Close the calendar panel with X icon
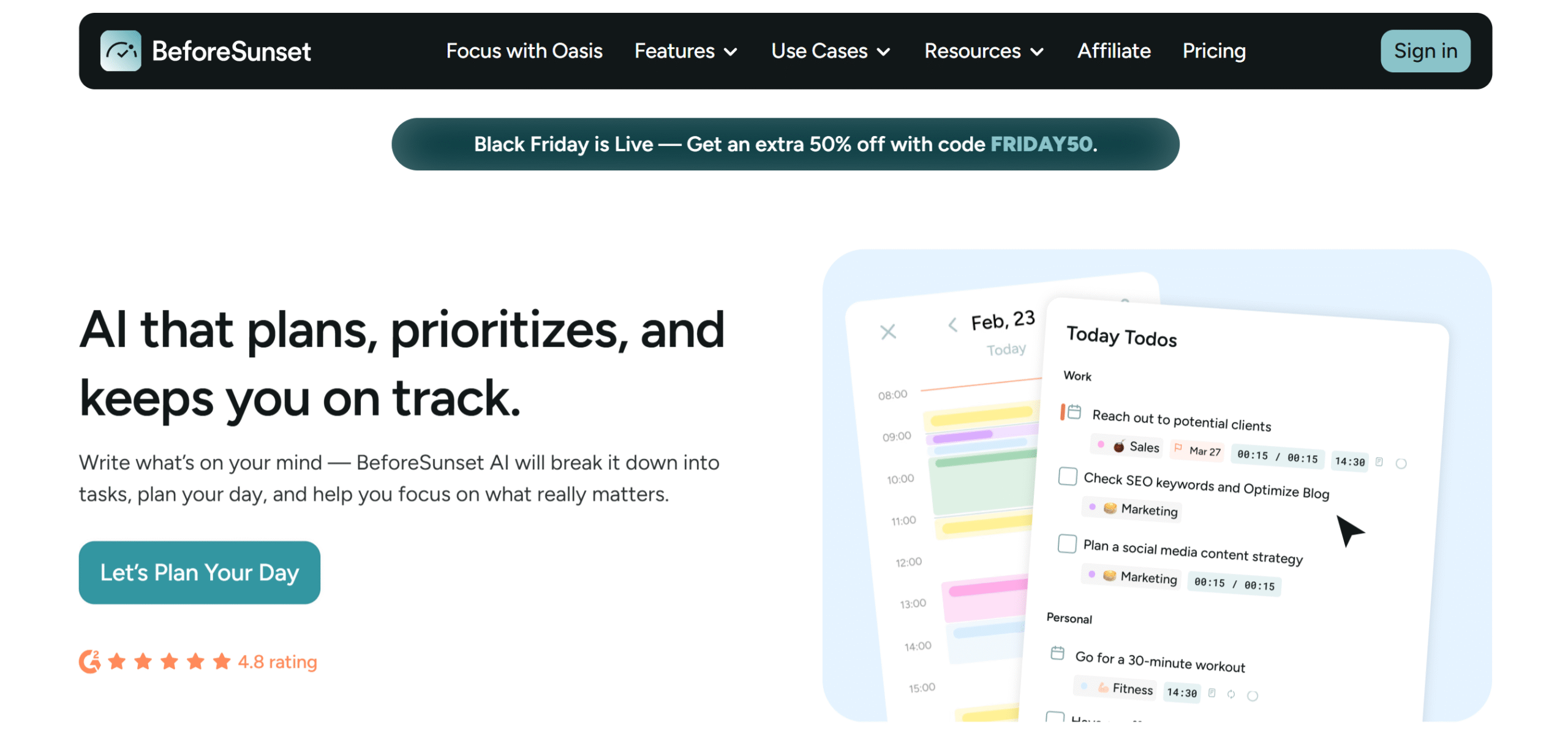The image size is (1568, 756). pyautogui.click(x=888, y=331)
